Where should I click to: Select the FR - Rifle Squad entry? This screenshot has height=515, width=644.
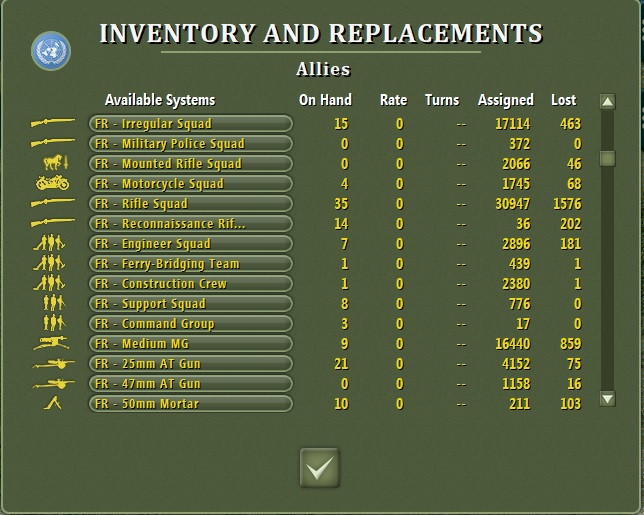(x=191, y=204)
